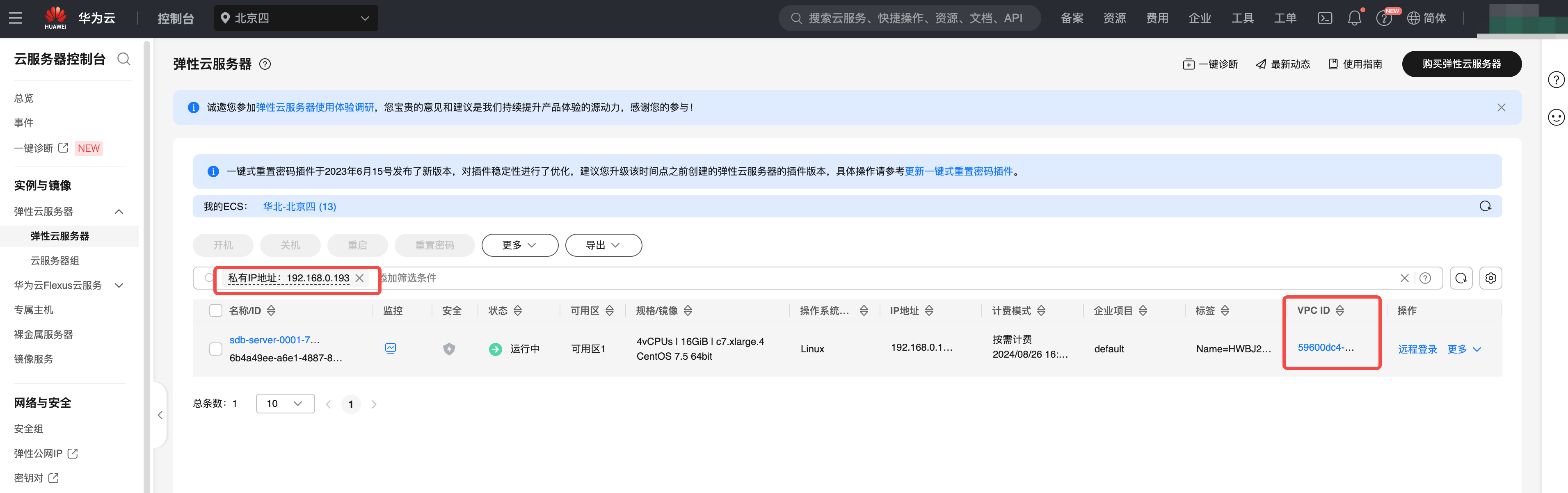Open 备案 in the top navigation
Image resolution: width=1568 pixels, height=493 pixels.
(x=1072, y=18)
